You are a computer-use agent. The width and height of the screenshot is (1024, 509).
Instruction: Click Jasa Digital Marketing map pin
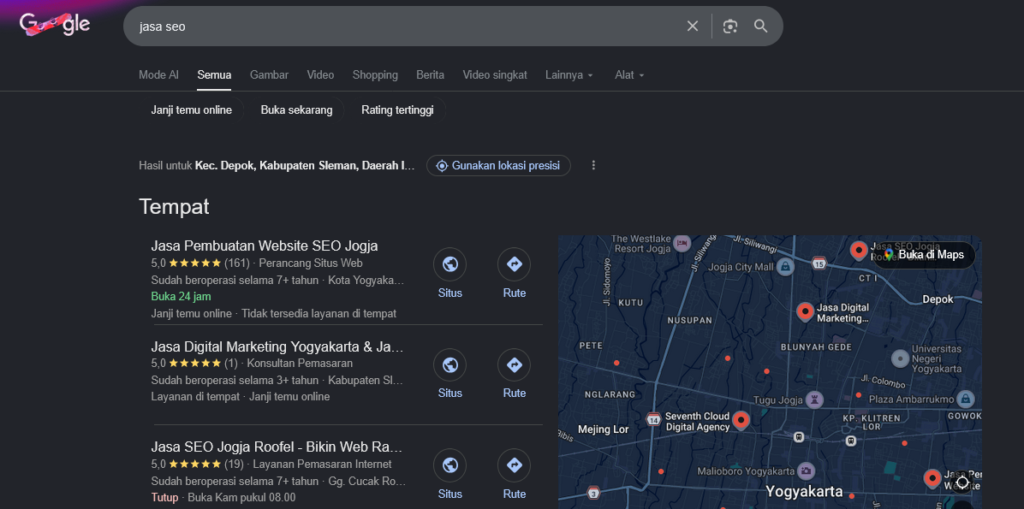pos(805,310)
